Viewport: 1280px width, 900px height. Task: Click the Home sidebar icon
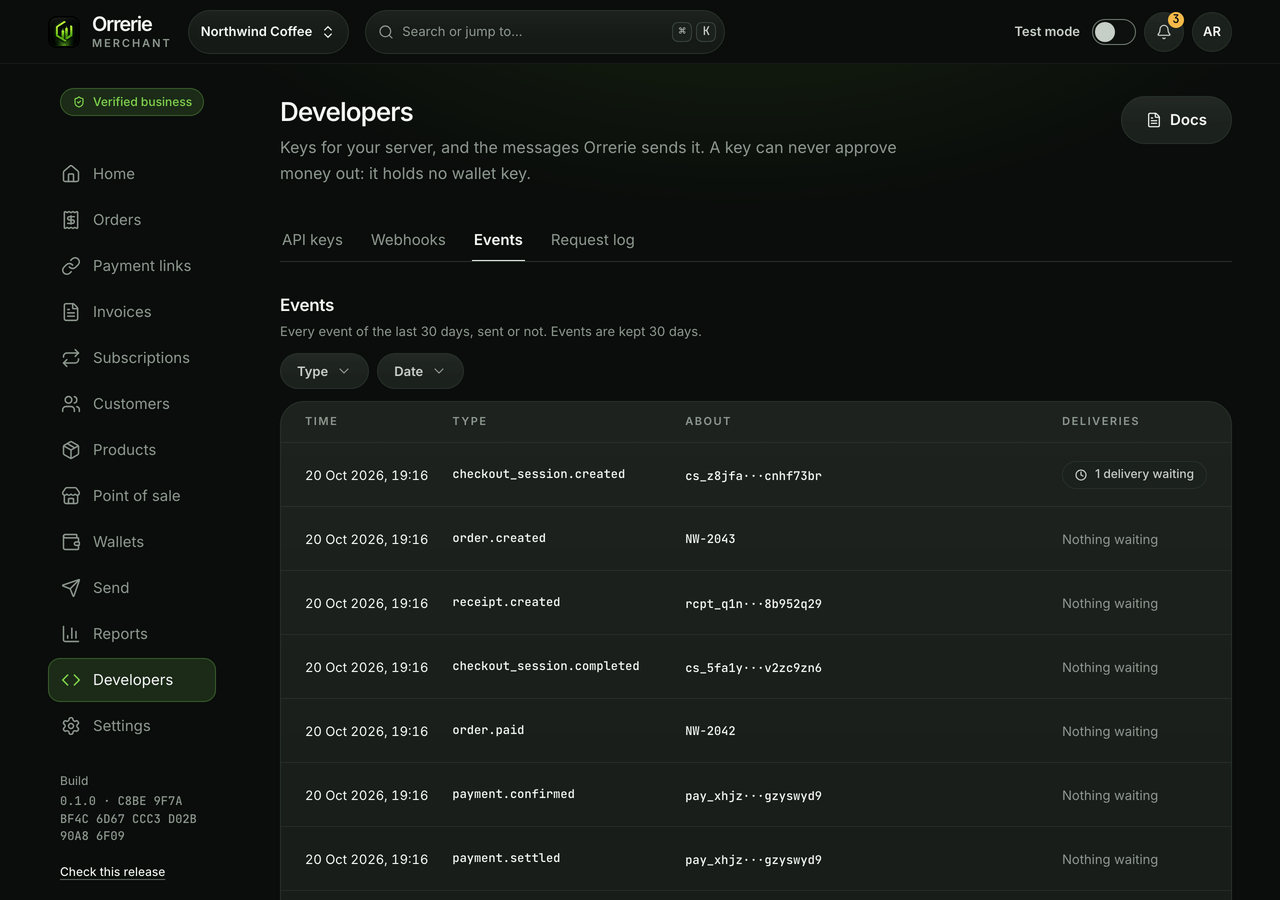click(71, 174)
